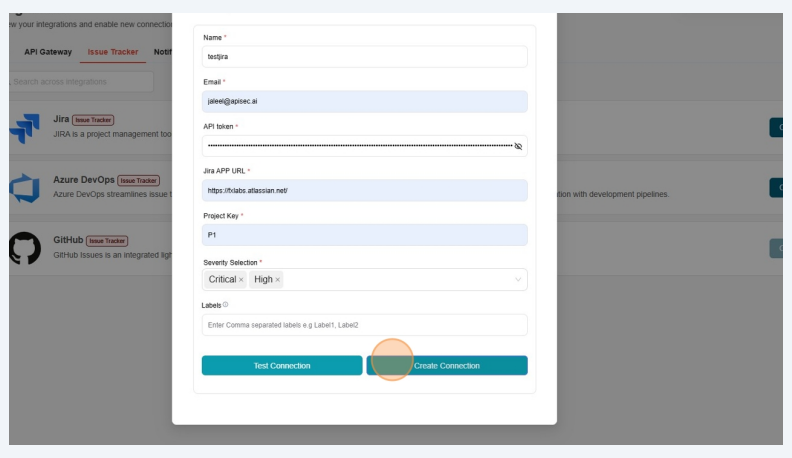Click the Jira logo icon
This screenshot has height=458, width=792.
[x=25, y=128]
